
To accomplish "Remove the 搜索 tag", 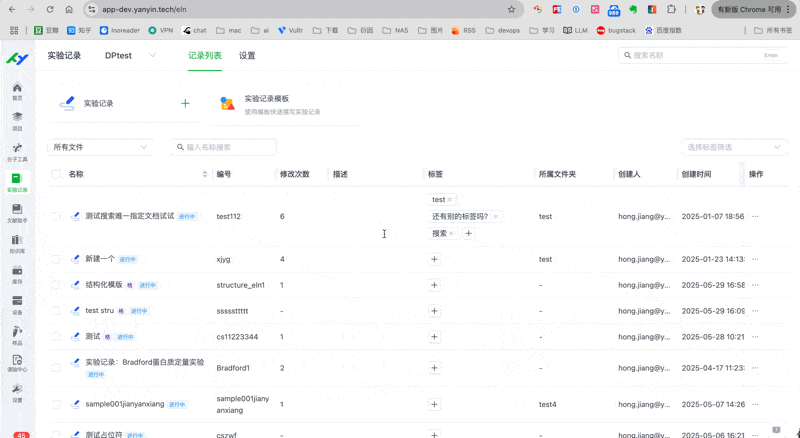I will [x=451, y=233].
